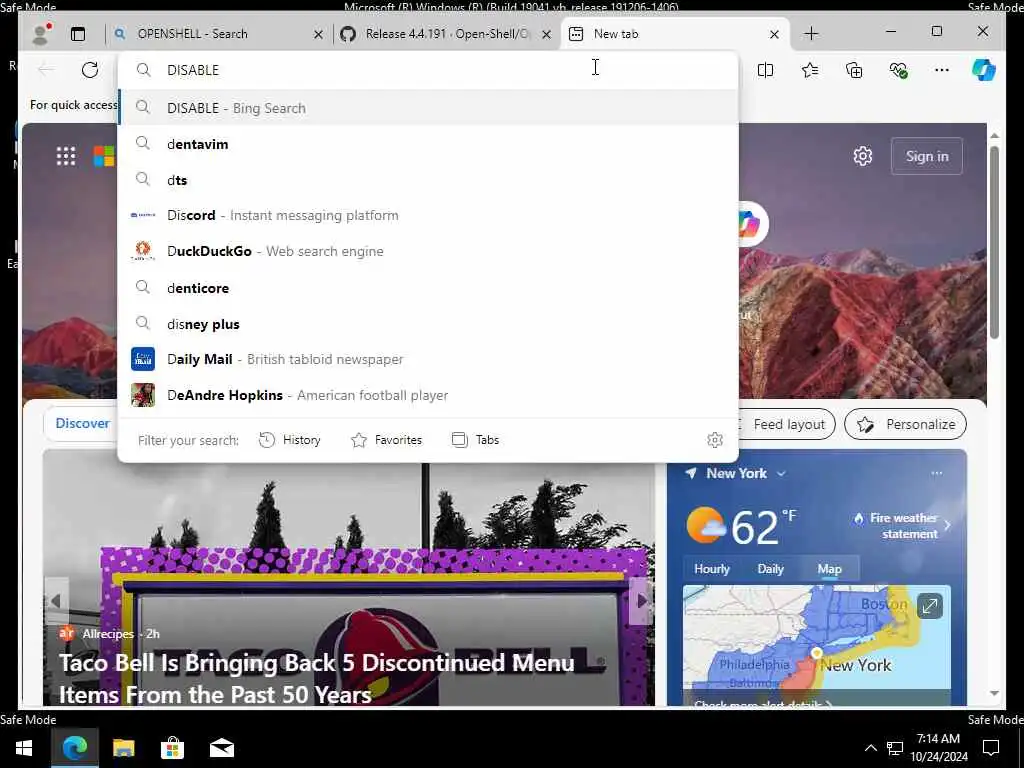Pick the disney plus suggestion
This screenshot has height=768, width=1024.
point(428,324)
